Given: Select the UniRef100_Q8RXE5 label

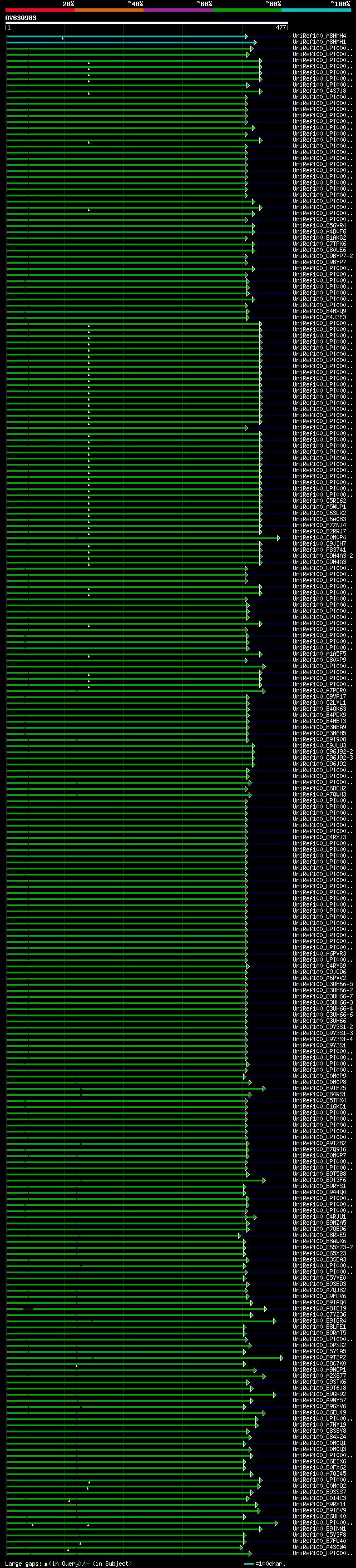Looking at the screenshot, I should [319, 1235].
